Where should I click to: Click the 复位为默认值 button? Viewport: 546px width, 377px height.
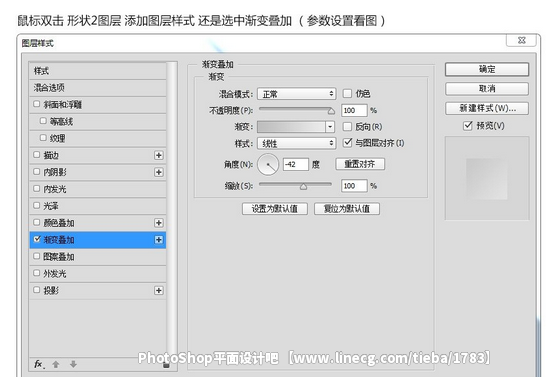coord(347,209)
